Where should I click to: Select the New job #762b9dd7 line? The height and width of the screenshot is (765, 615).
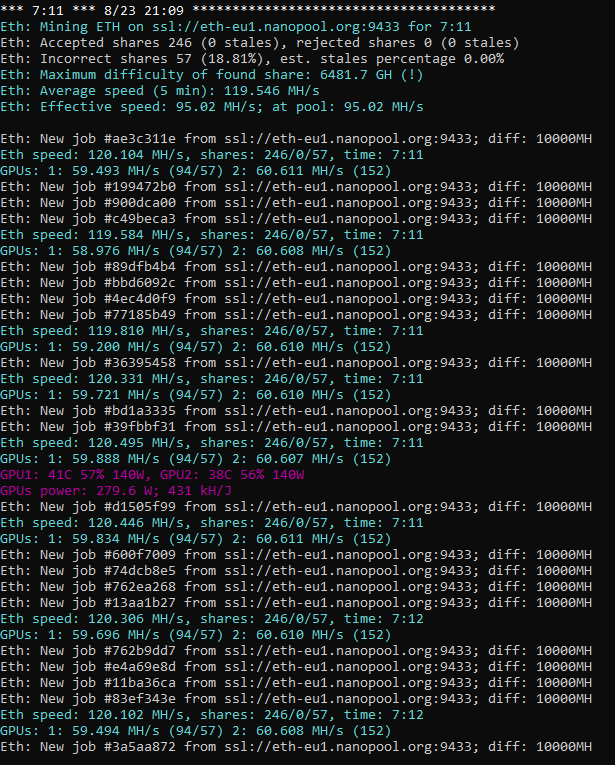(x=296, y=651)
